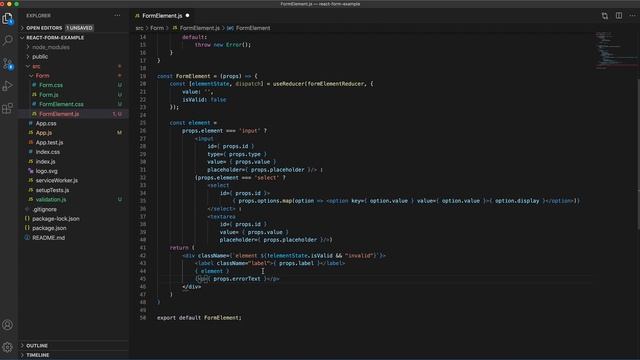640x360 pixels.
Task: Expand the Outline panel
Action: tap(37, 346)
